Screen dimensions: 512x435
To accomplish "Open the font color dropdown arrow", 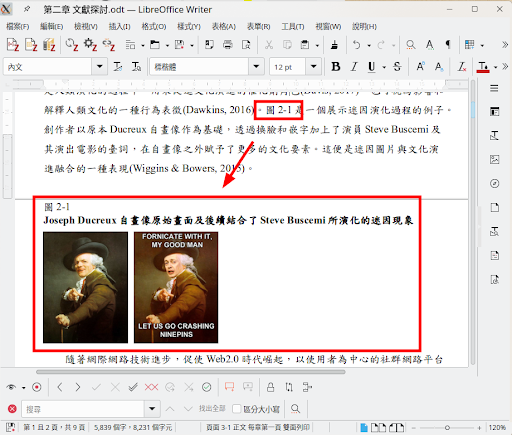I will pyautogui.click(x=496, y=67).
